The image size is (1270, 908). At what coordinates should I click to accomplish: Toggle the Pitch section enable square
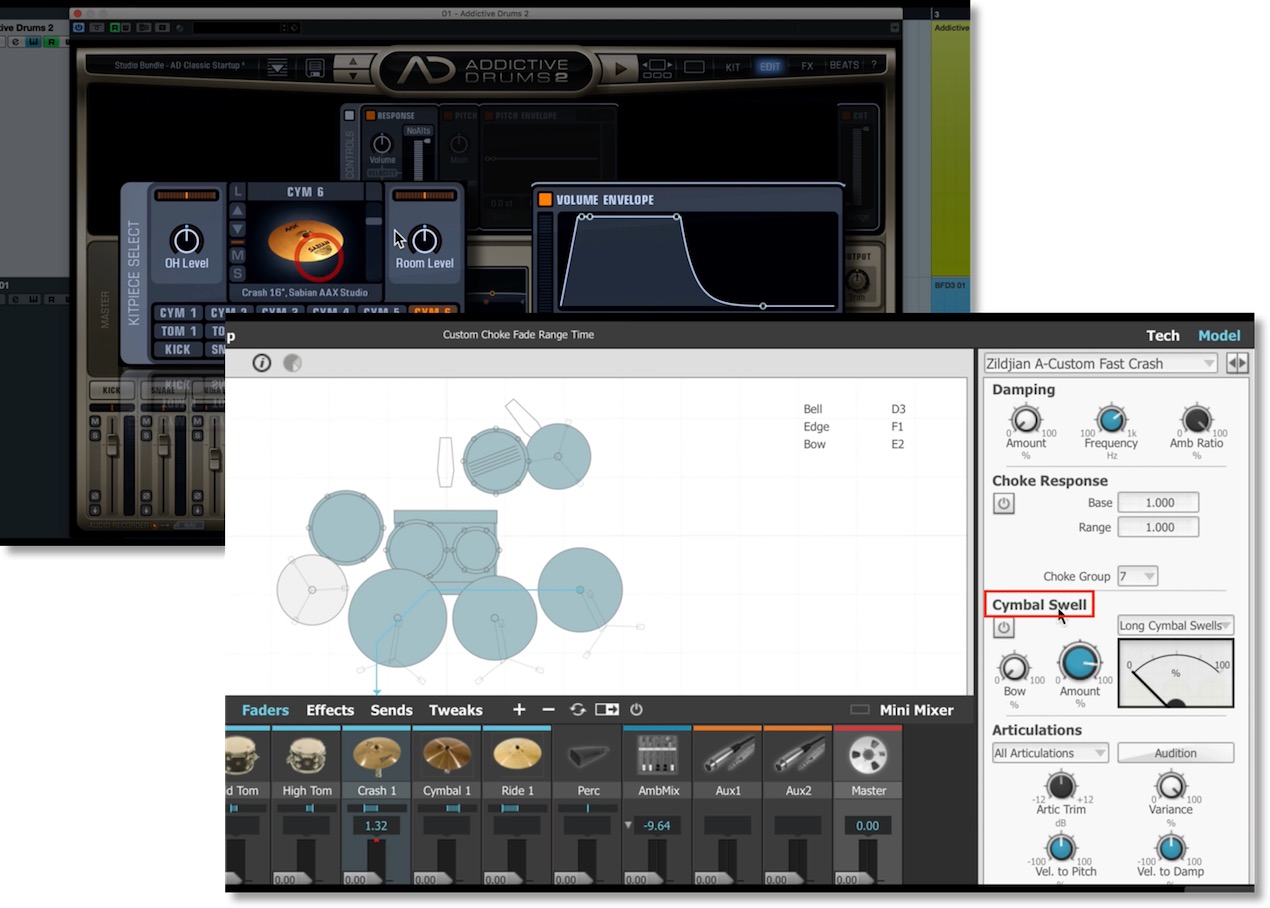[447, 116]
